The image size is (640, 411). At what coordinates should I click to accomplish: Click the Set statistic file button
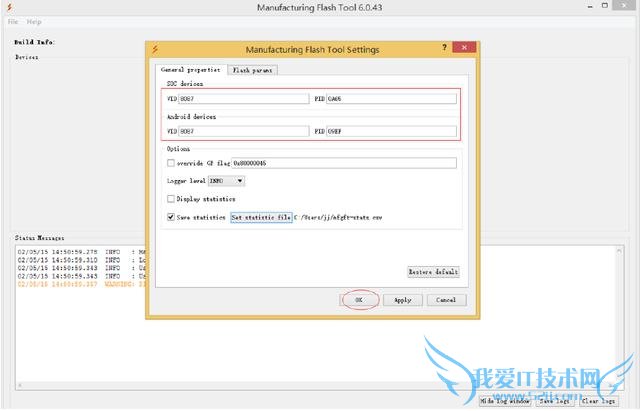261,218
